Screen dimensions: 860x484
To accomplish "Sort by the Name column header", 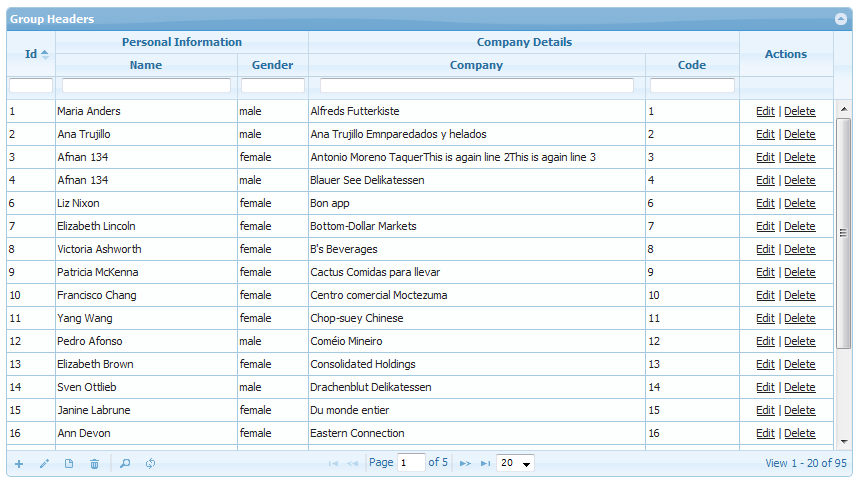I will click(146, 65).
